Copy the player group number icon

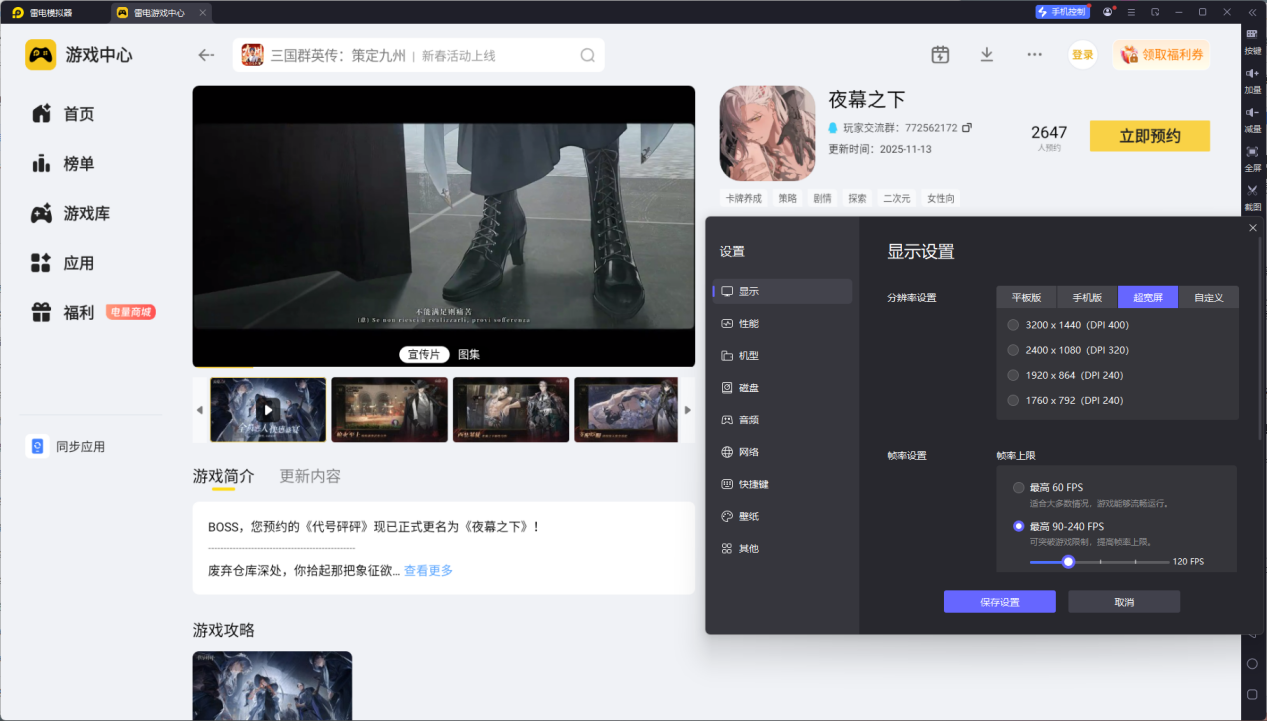[967, 128]
